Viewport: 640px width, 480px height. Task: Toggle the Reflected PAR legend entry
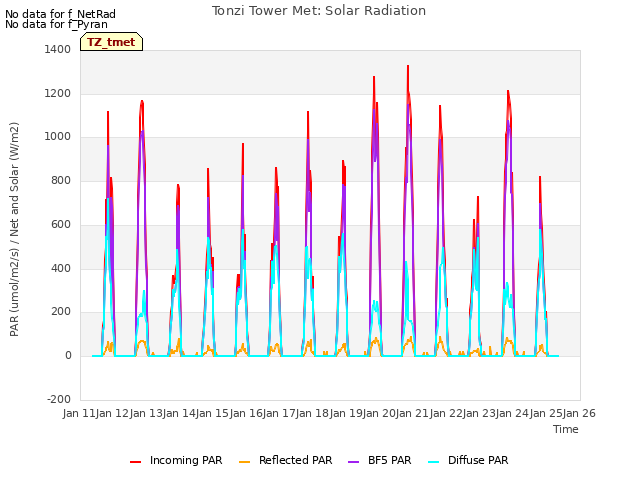[x=285, y=460]
